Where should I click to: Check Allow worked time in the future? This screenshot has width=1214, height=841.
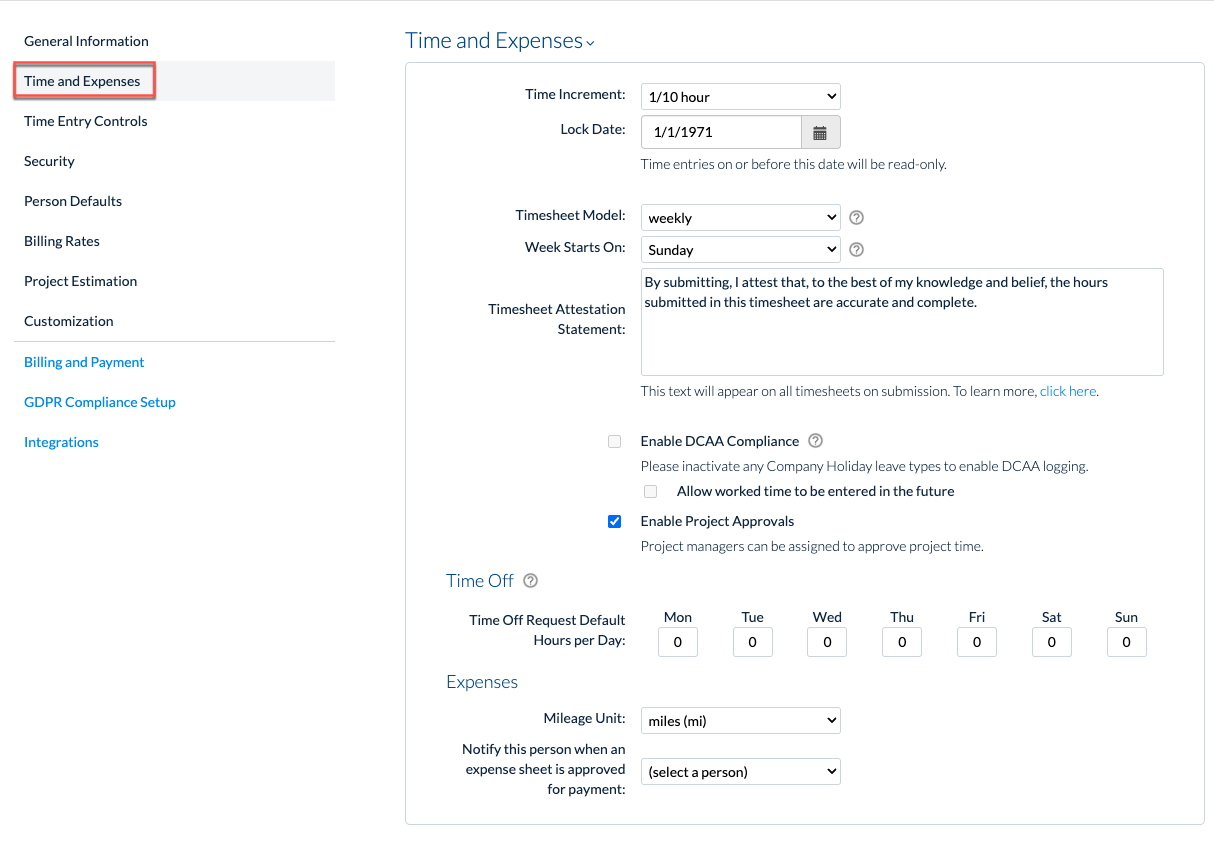[651, 491]
